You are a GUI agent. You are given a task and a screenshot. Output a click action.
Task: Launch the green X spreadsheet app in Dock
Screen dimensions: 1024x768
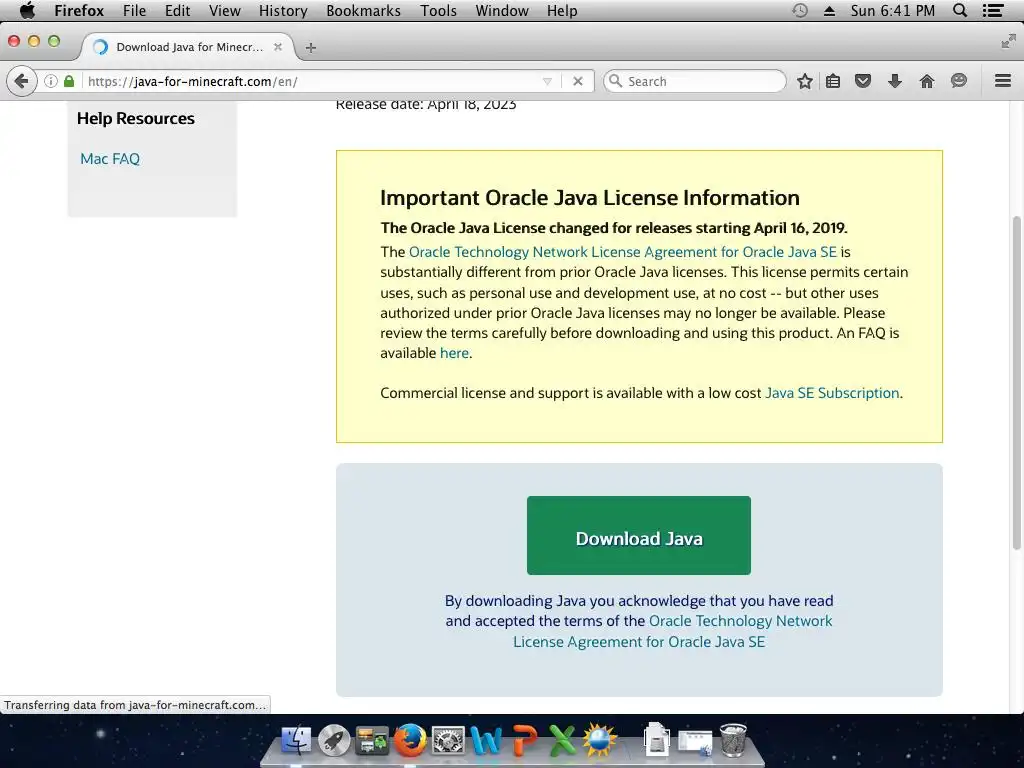pyautogui.click(x=562, y=741)
